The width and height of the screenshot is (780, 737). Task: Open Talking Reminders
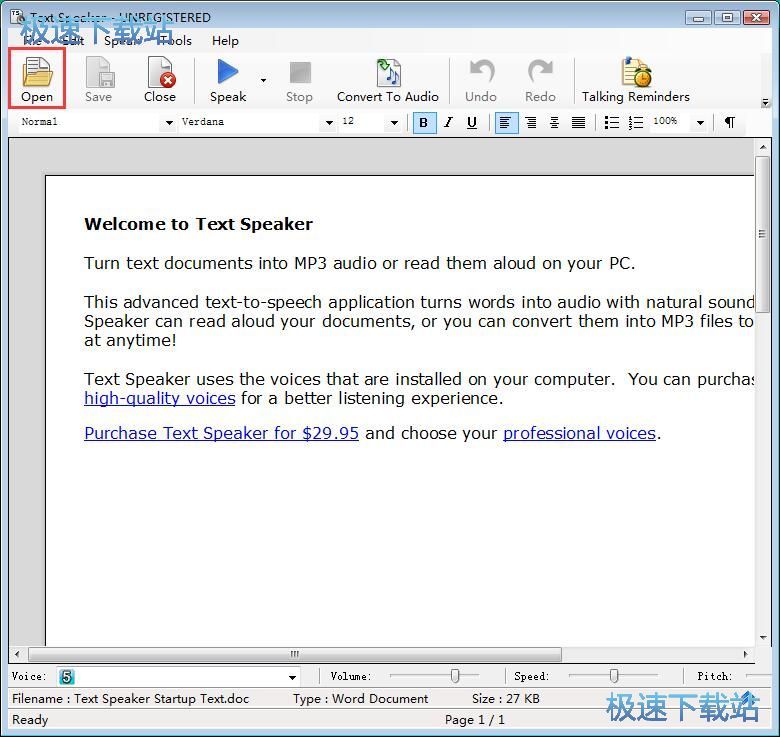point(636,80)
